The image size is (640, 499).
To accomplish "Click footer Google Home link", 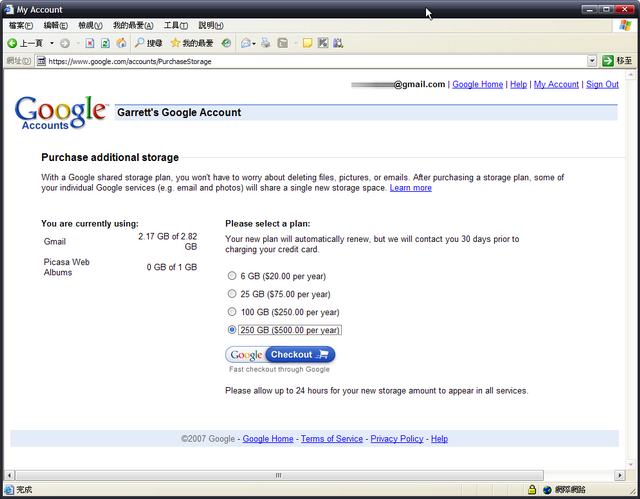I will 268,439.
